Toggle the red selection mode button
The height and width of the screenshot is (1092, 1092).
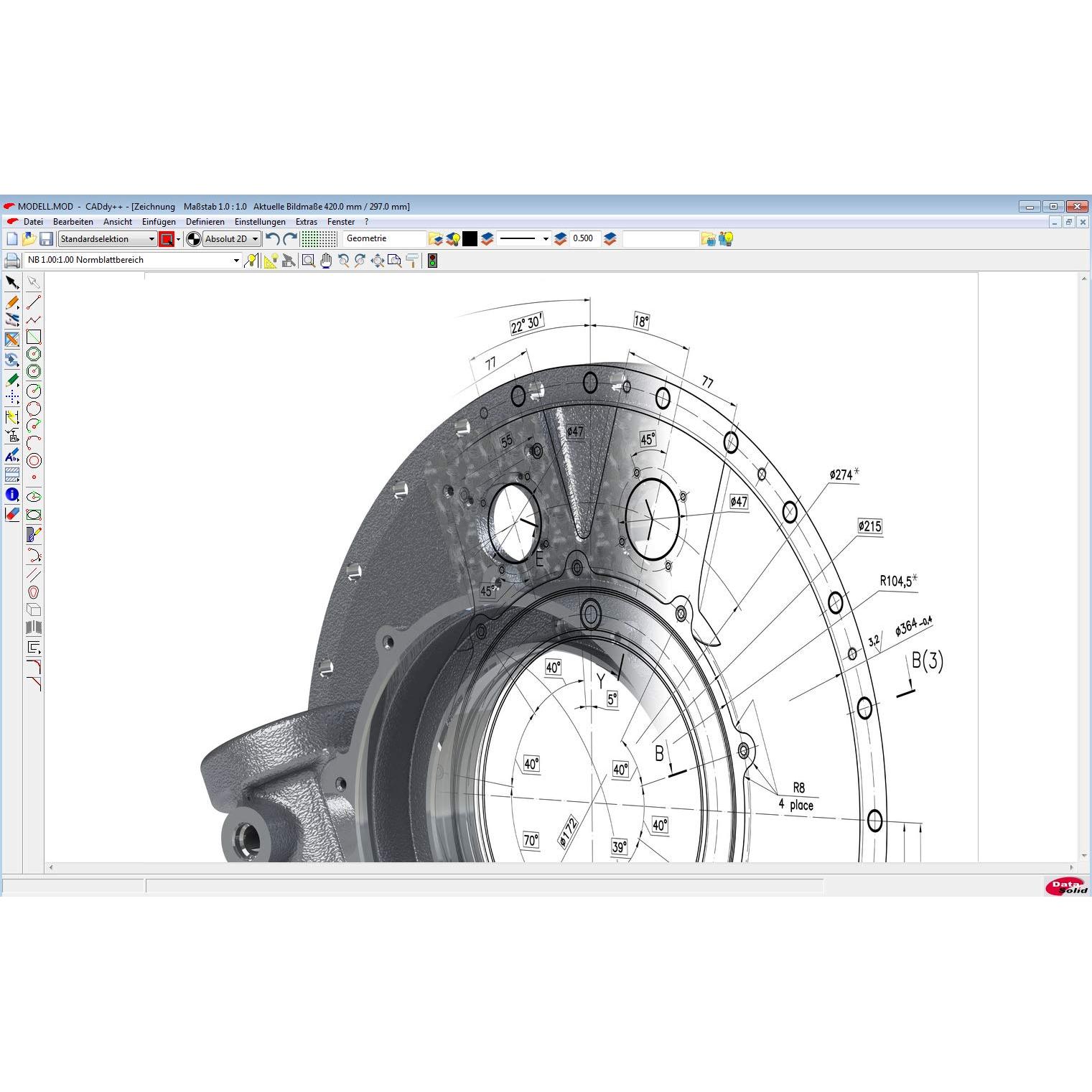pyautogui.click(x=167, y=239)
